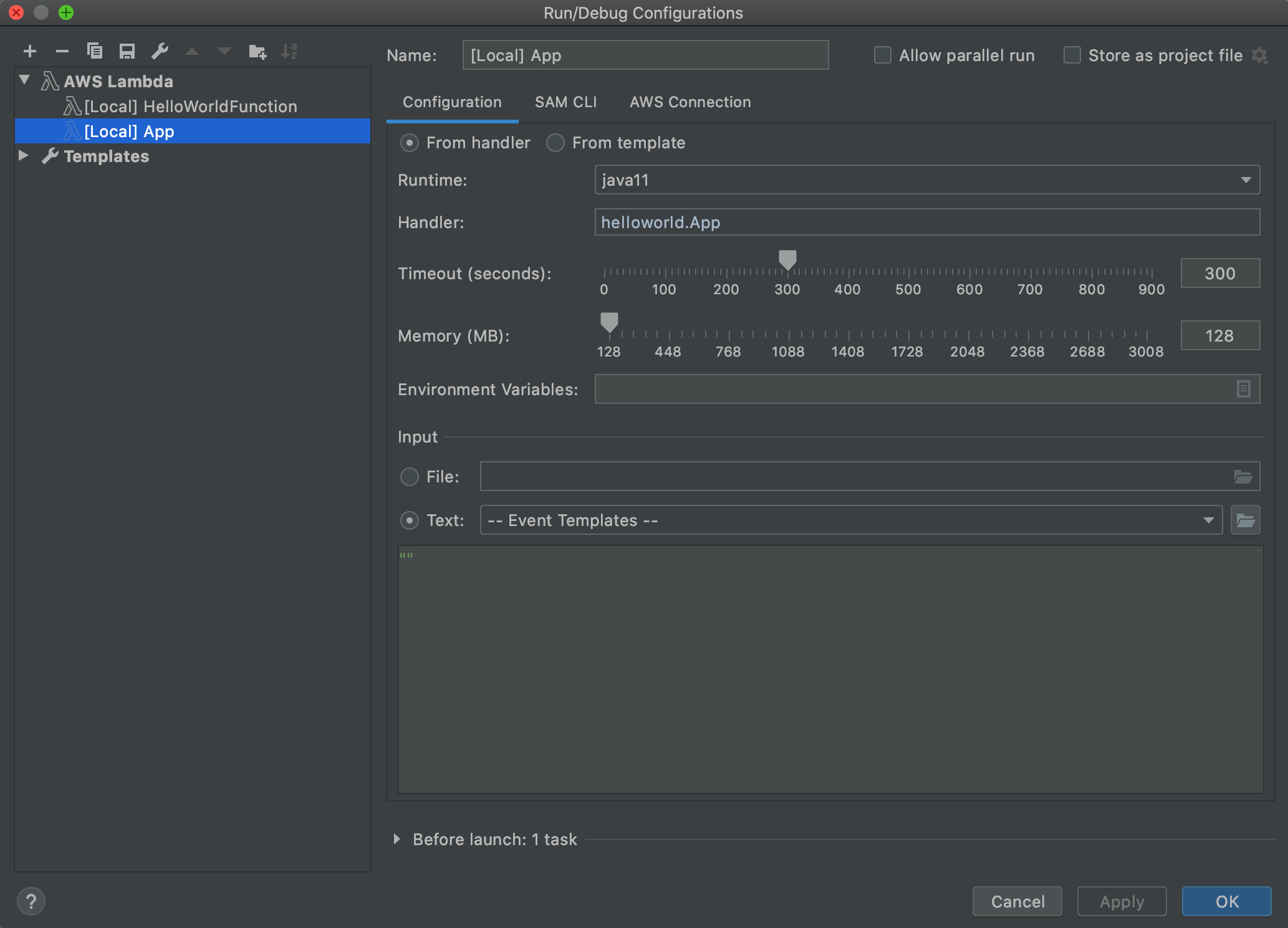Copy the selected configuration
Viewport: 1288px width, 928px height.
tap(95, 51)
